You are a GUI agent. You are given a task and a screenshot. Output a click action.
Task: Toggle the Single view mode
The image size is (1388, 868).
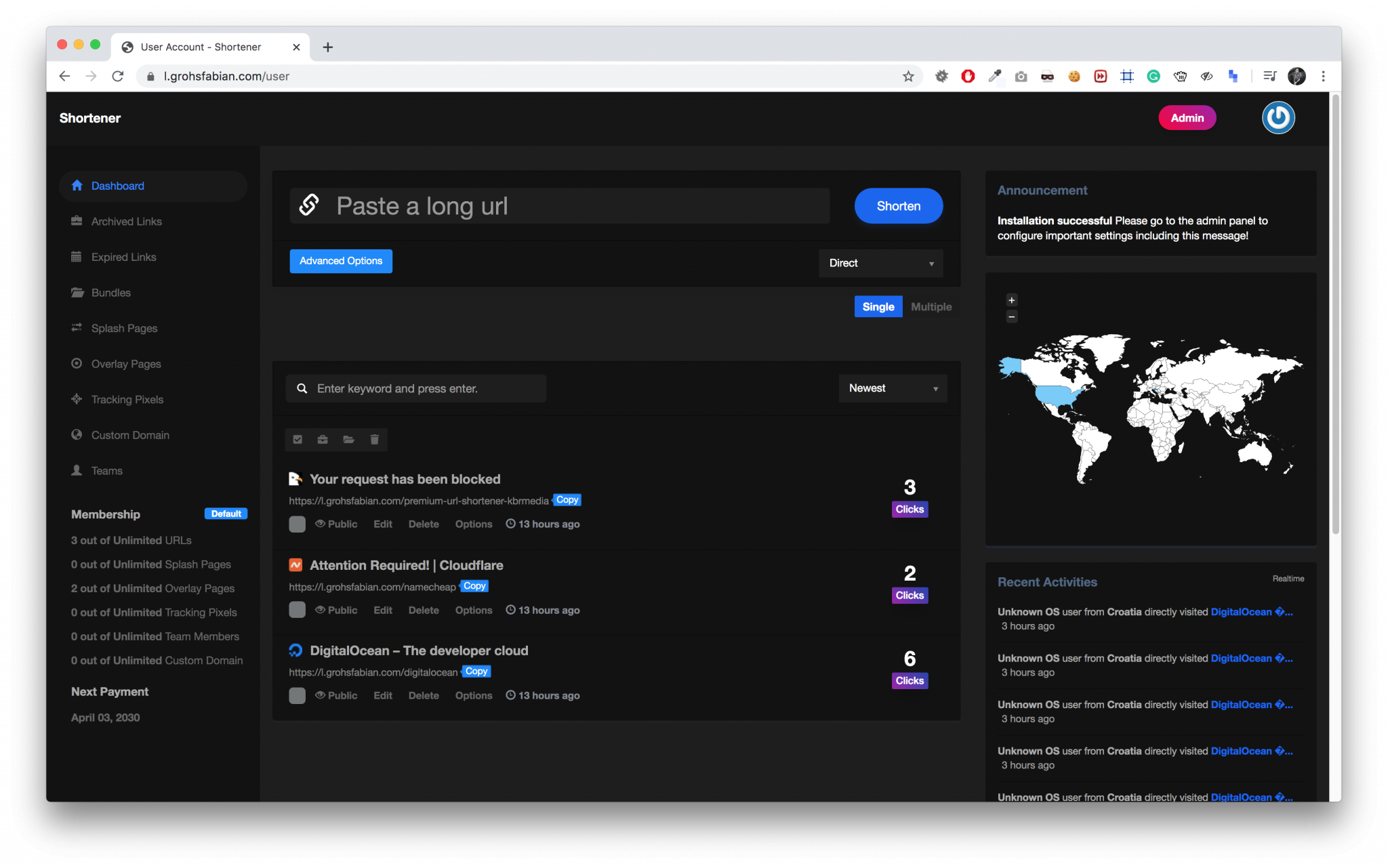tap(878, 306)
